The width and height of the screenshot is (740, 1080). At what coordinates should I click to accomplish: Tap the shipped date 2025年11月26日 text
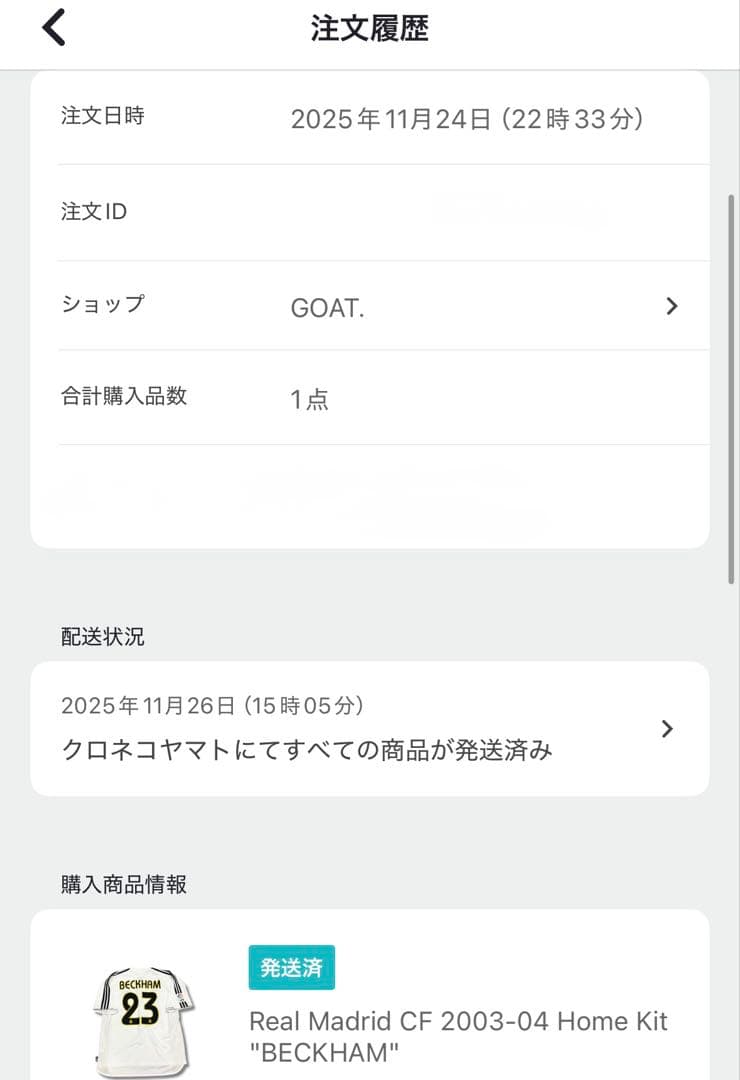tap(212, 706)
